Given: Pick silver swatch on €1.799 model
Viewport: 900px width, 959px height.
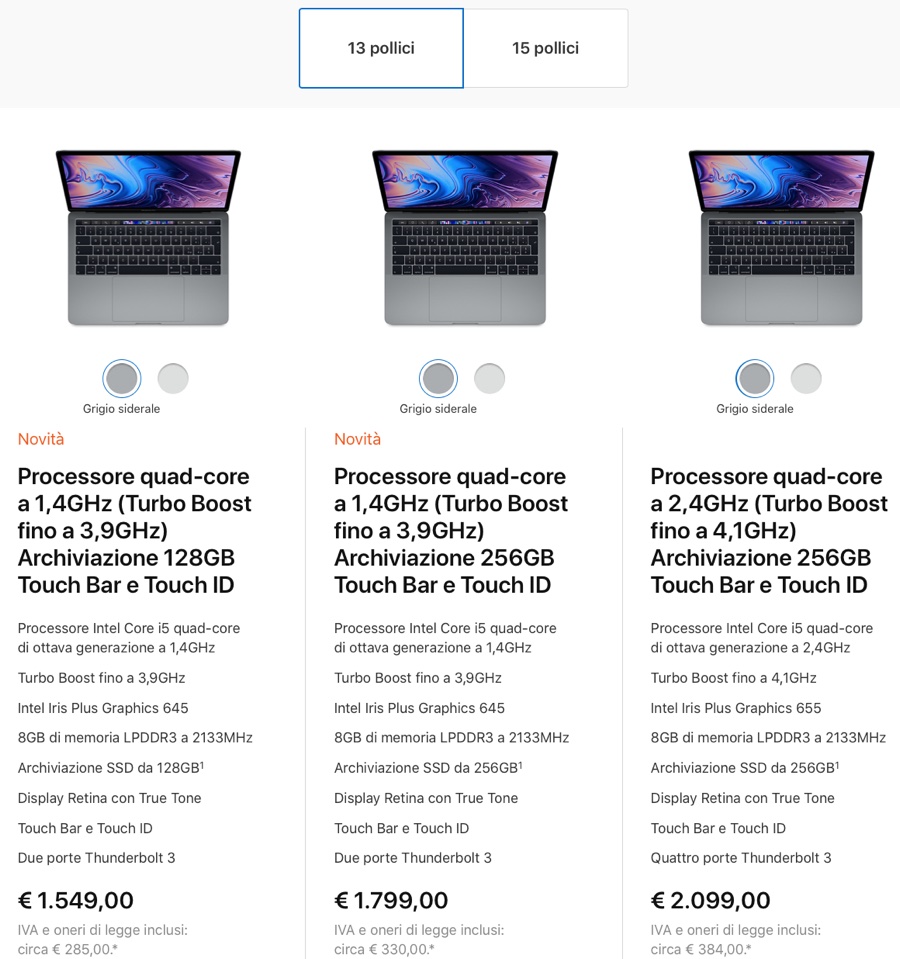Looking at the screenshot, I should [490, 379].
